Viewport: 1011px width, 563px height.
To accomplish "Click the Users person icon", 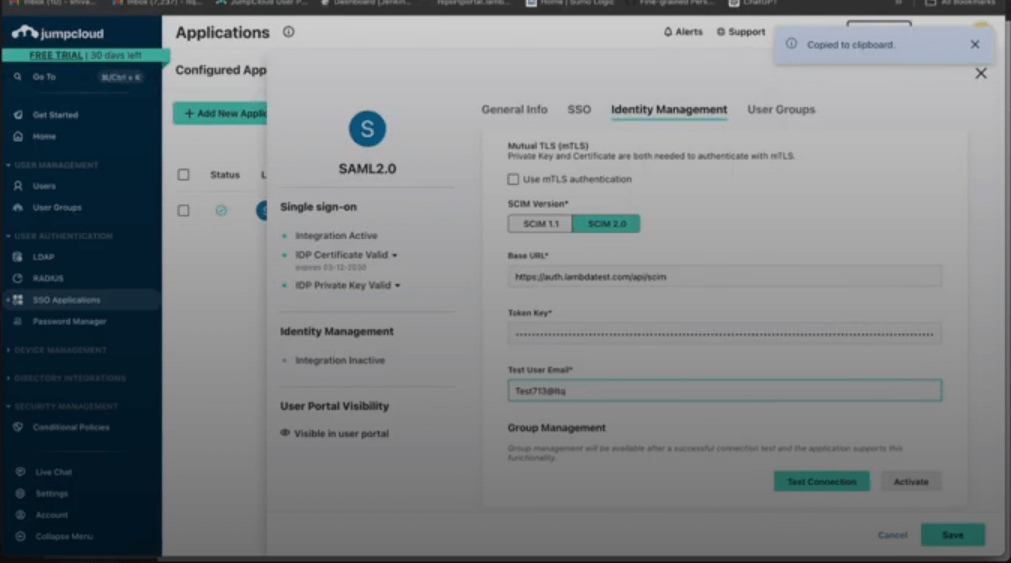I will click(18, 186).
